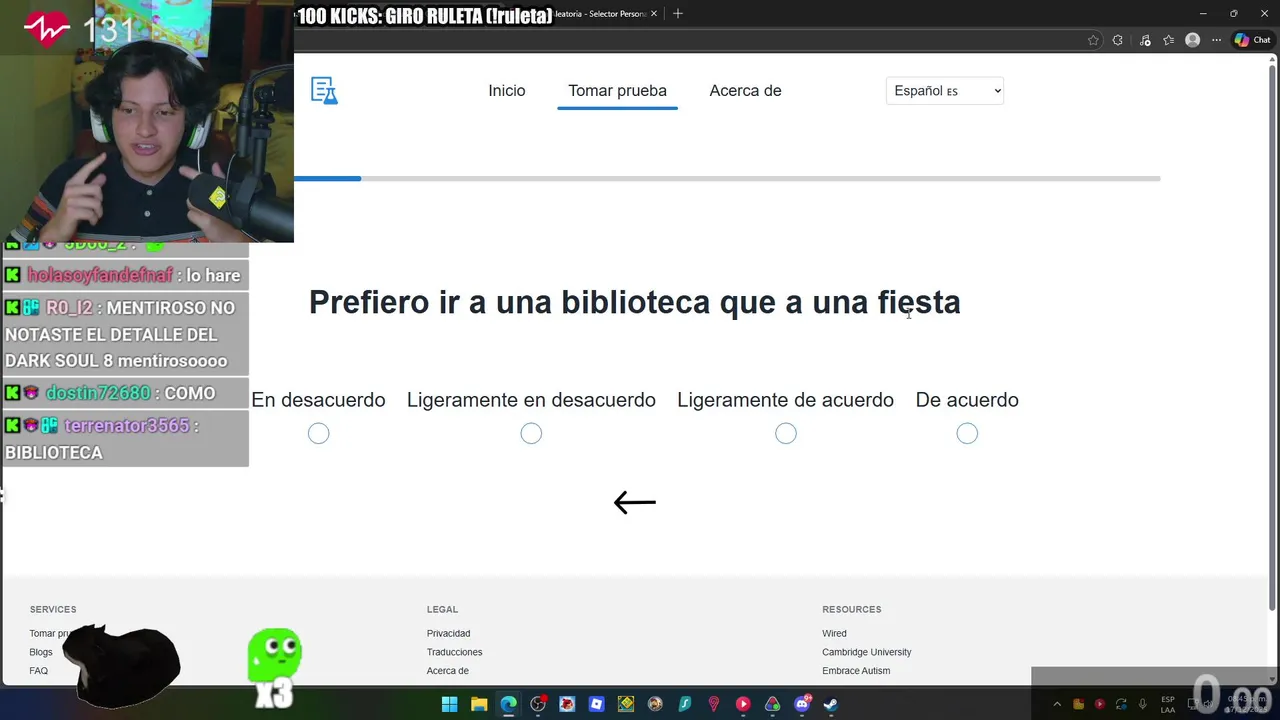
Task: Open the Discord taskbar icon
Action: coord(801,704)
